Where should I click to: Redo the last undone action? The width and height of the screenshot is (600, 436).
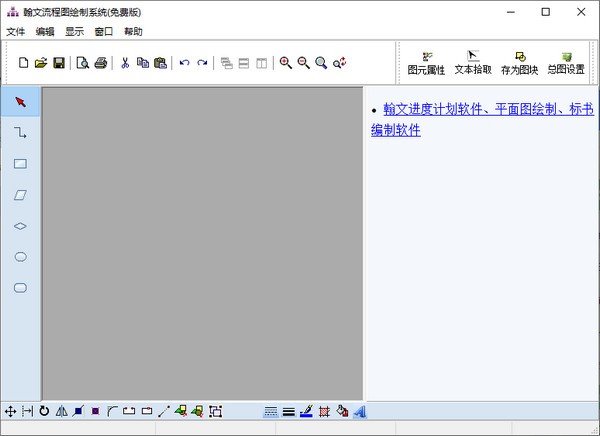click(202, 63)
